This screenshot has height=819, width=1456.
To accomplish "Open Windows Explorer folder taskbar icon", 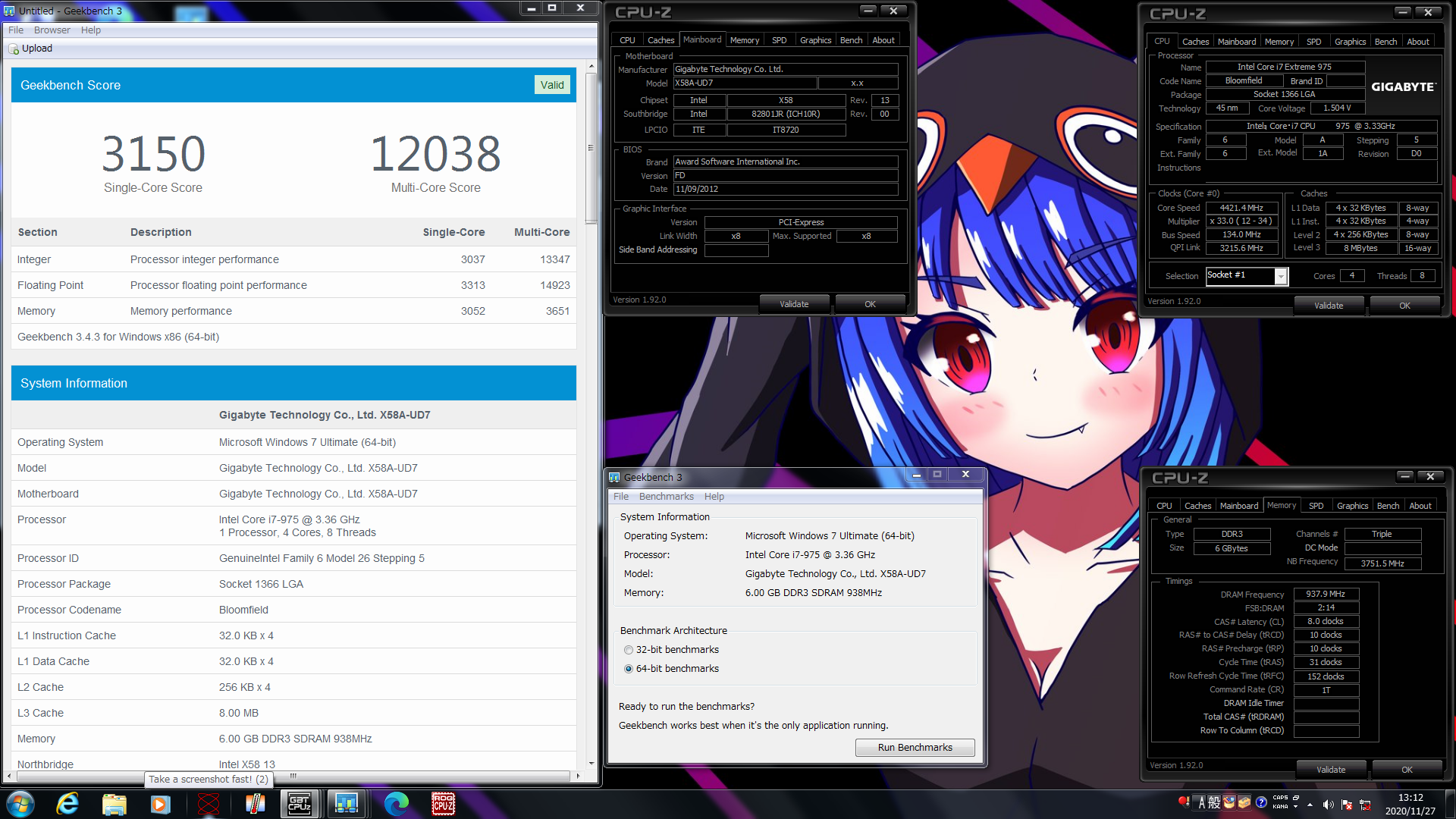I will (114, 804).
